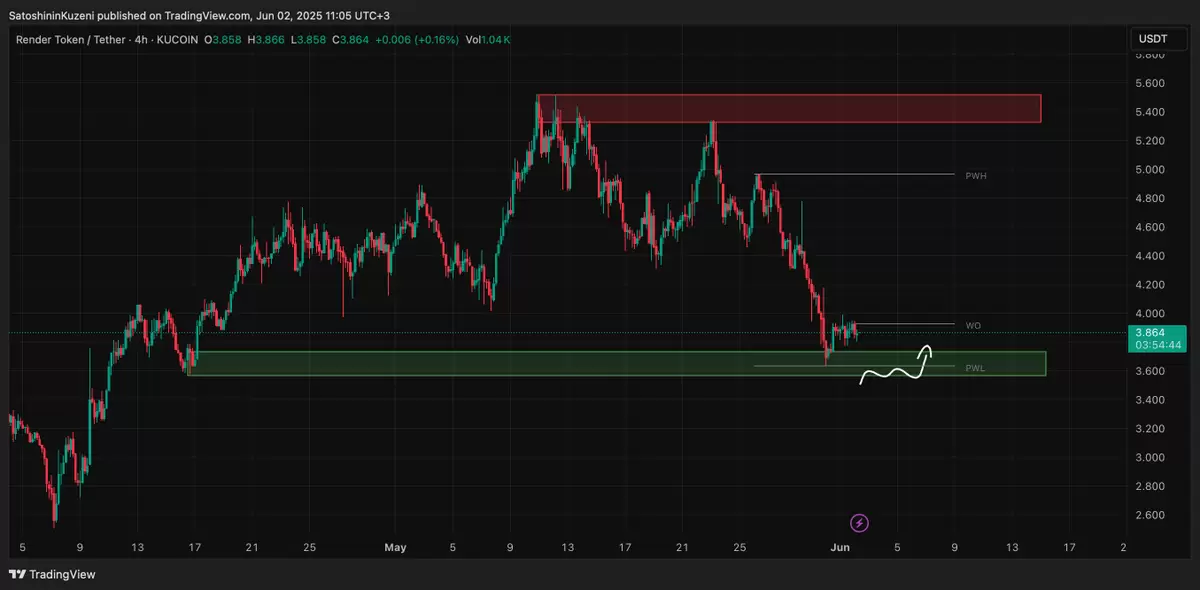This screenshot has height=590, width=1200.
Task: Click the TradingView logo icon
Action: point(17,574)
